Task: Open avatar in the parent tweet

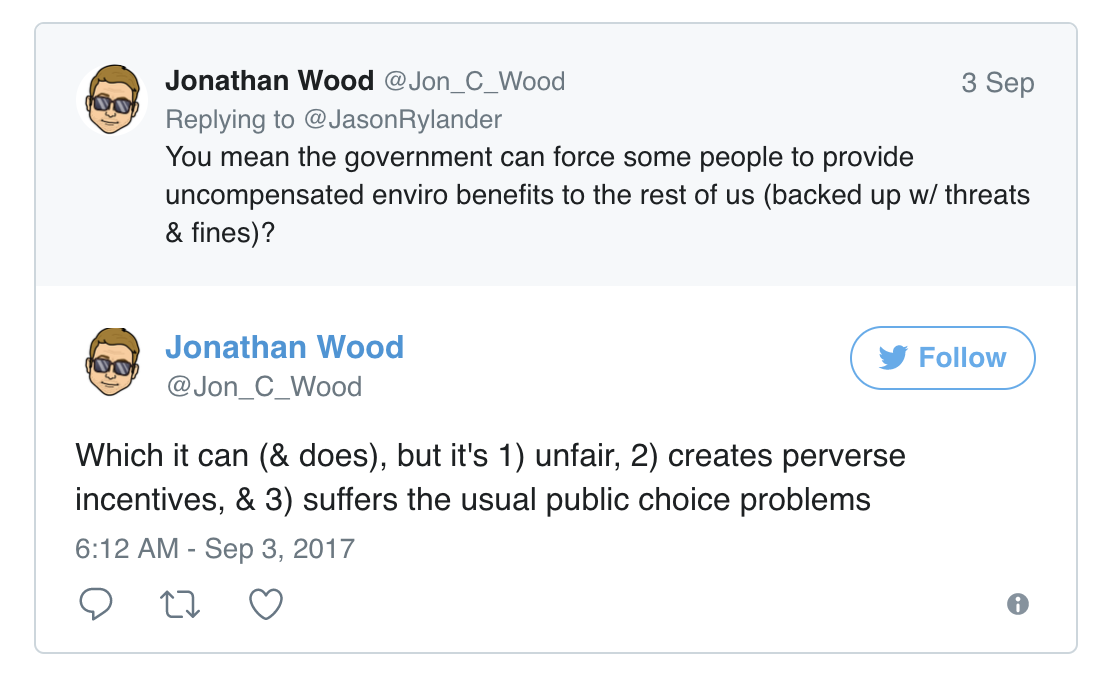Action: [111, 99]
